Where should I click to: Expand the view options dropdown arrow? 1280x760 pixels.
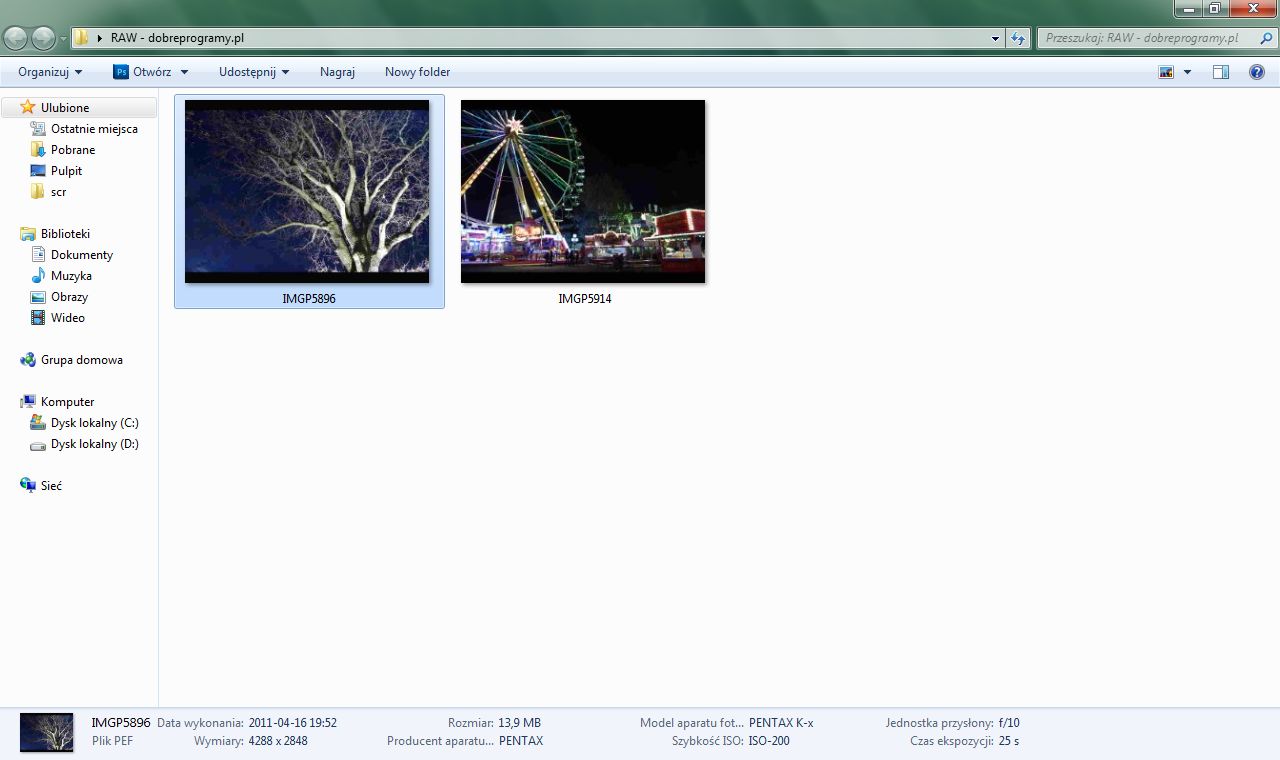pyautogui.click(x=1187, y=72)
